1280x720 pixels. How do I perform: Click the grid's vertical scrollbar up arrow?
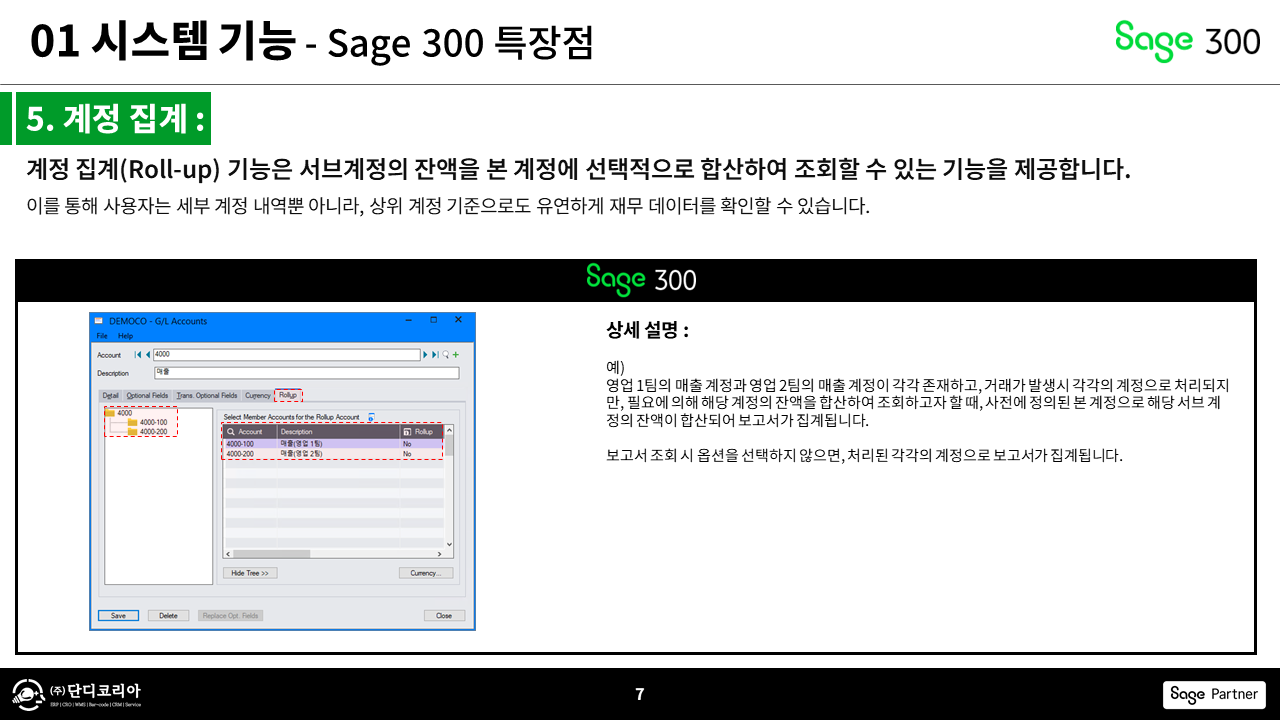coord(449,431)
